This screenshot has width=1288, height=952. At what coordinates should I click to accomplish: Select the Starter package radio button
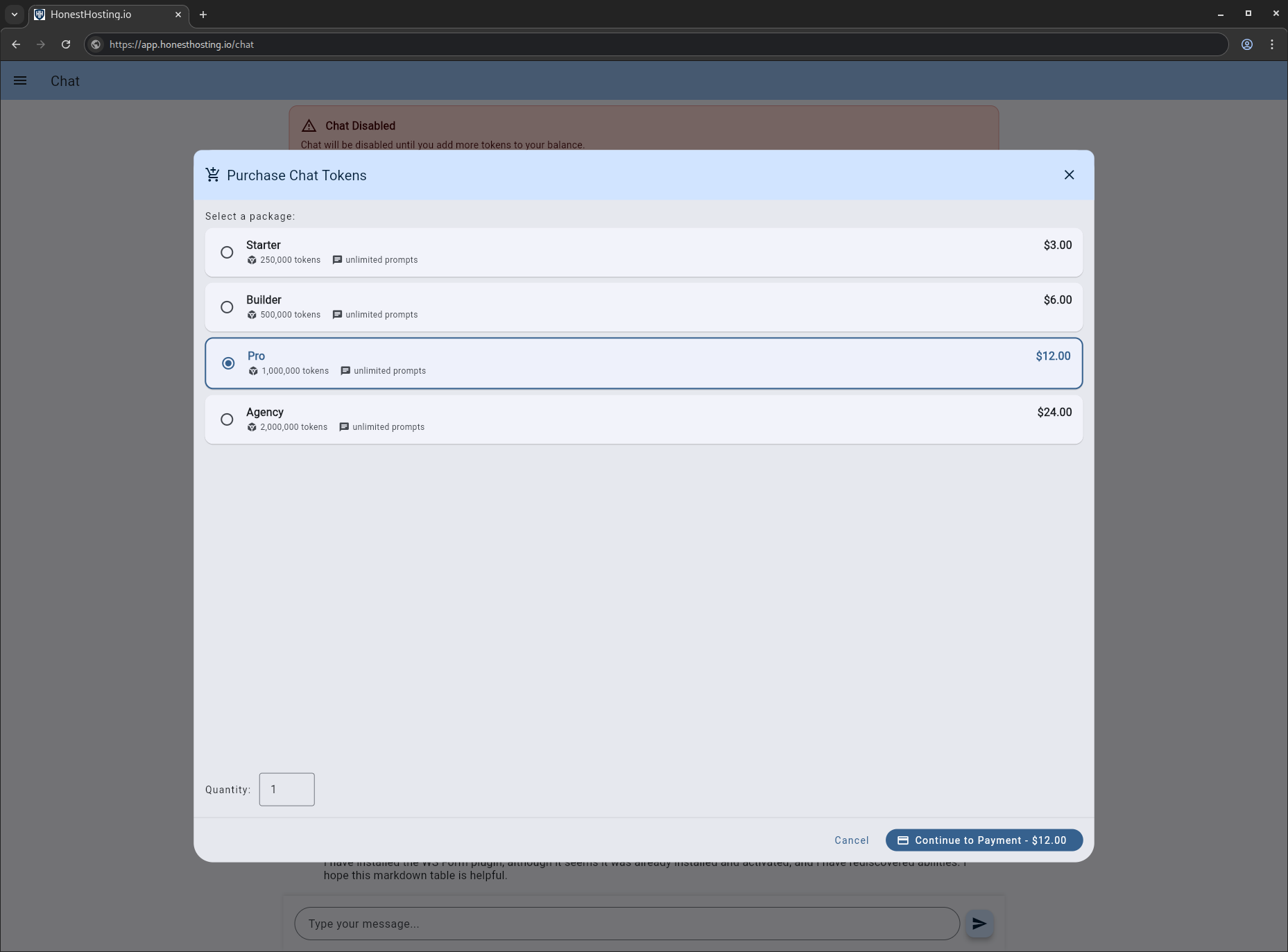(x=227, y=252)
